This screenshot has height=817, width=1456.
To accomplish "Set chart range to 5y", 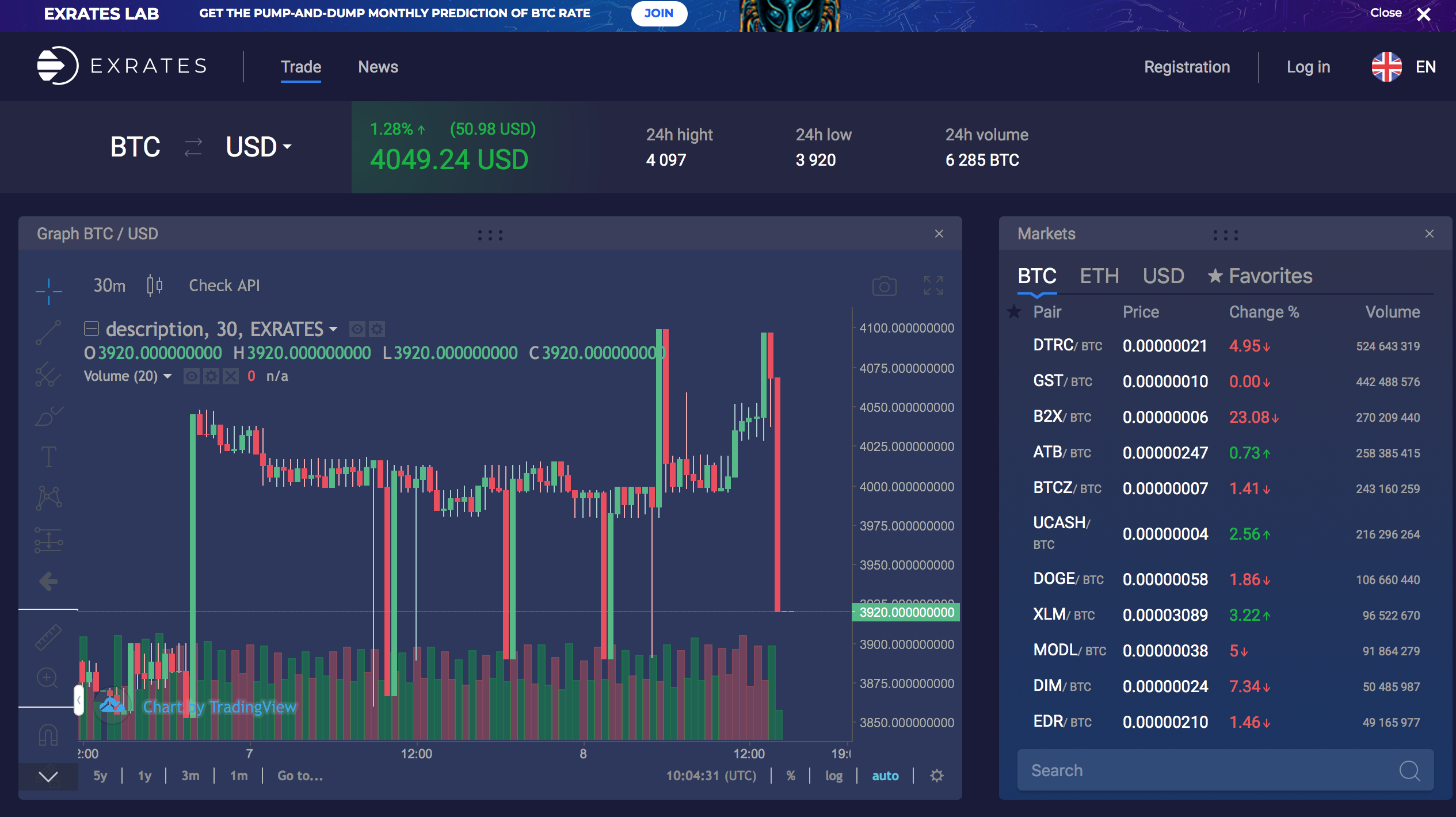I will point(101,776).
